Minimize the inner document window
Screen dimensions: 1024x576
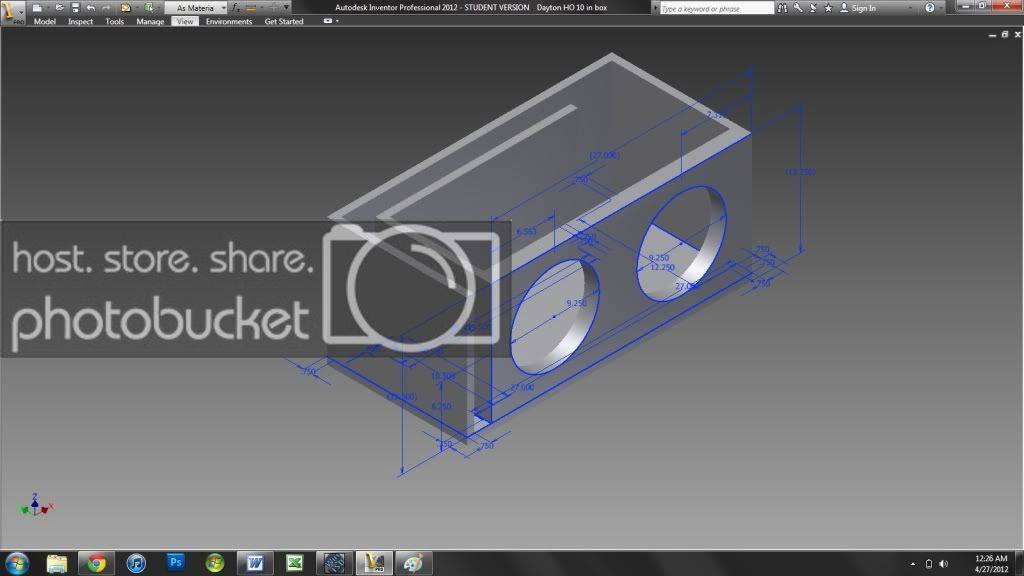click(x=992, y=35)
